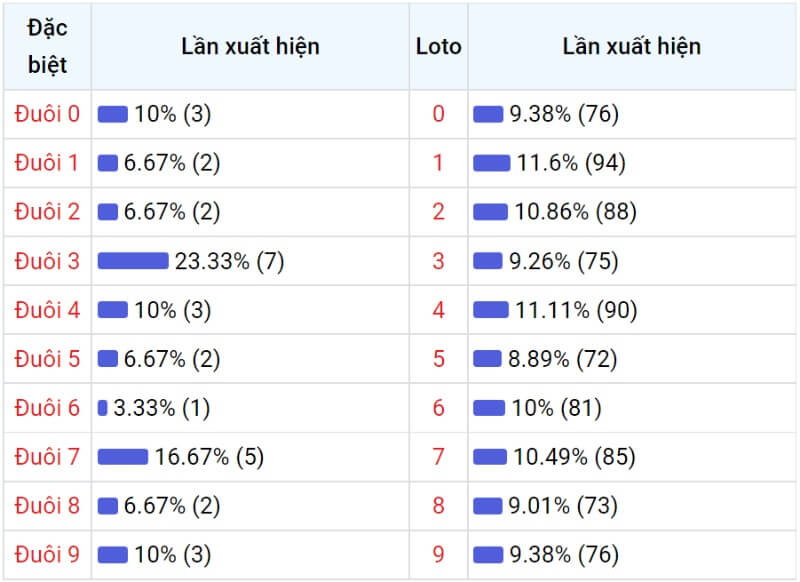Image resolution: width=800 pixels, height=582 pixels.
Task: Click the 3.33% (1) small bar
Action: pyautogui.click(x=103, y=408)
